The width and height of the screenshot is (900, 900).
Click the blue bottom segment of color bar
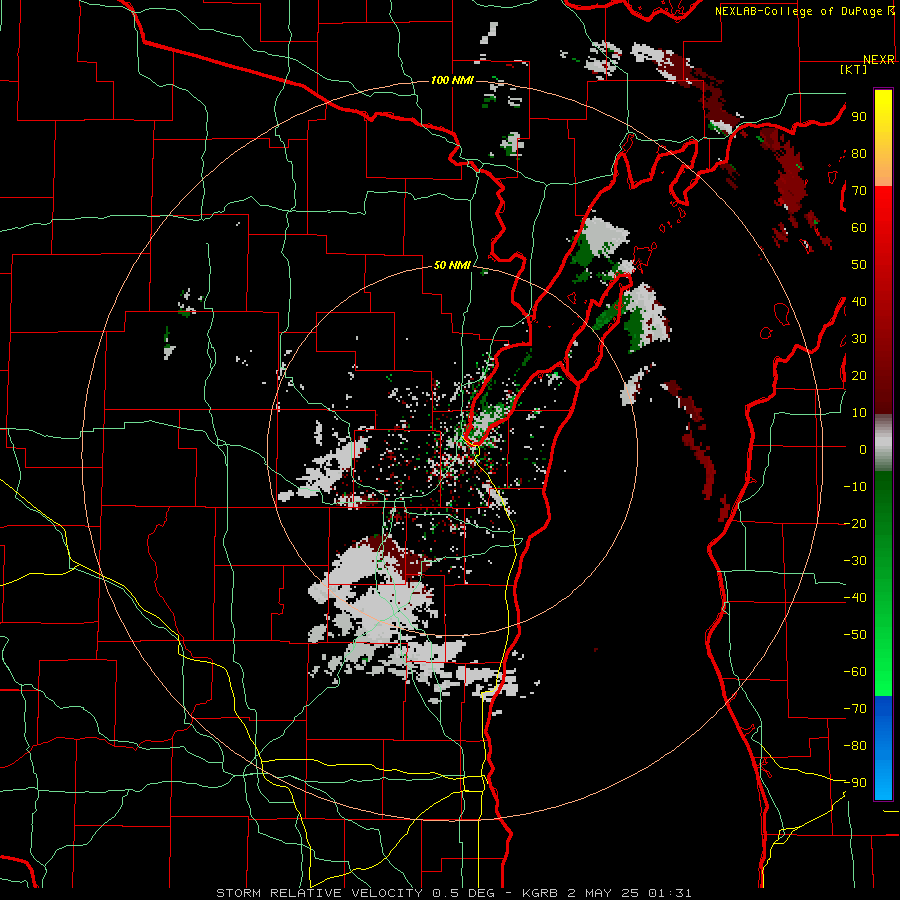click(883, 748)
